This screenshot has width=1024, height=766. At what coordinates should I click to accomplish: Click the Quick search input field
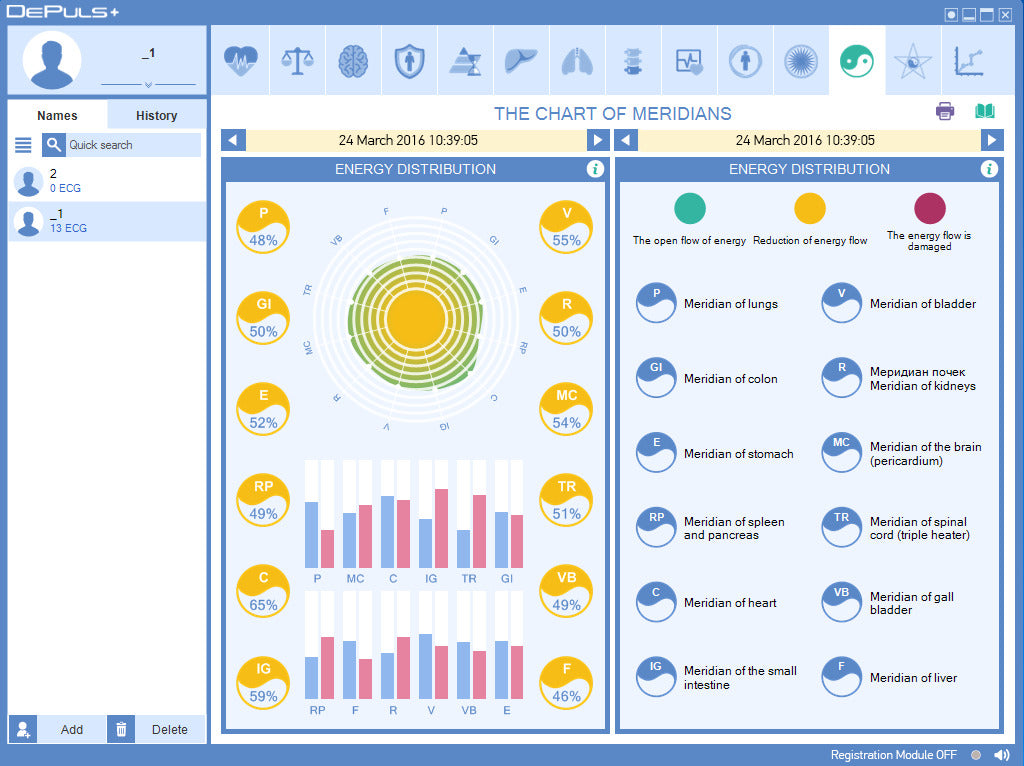[x=132, y=145]
